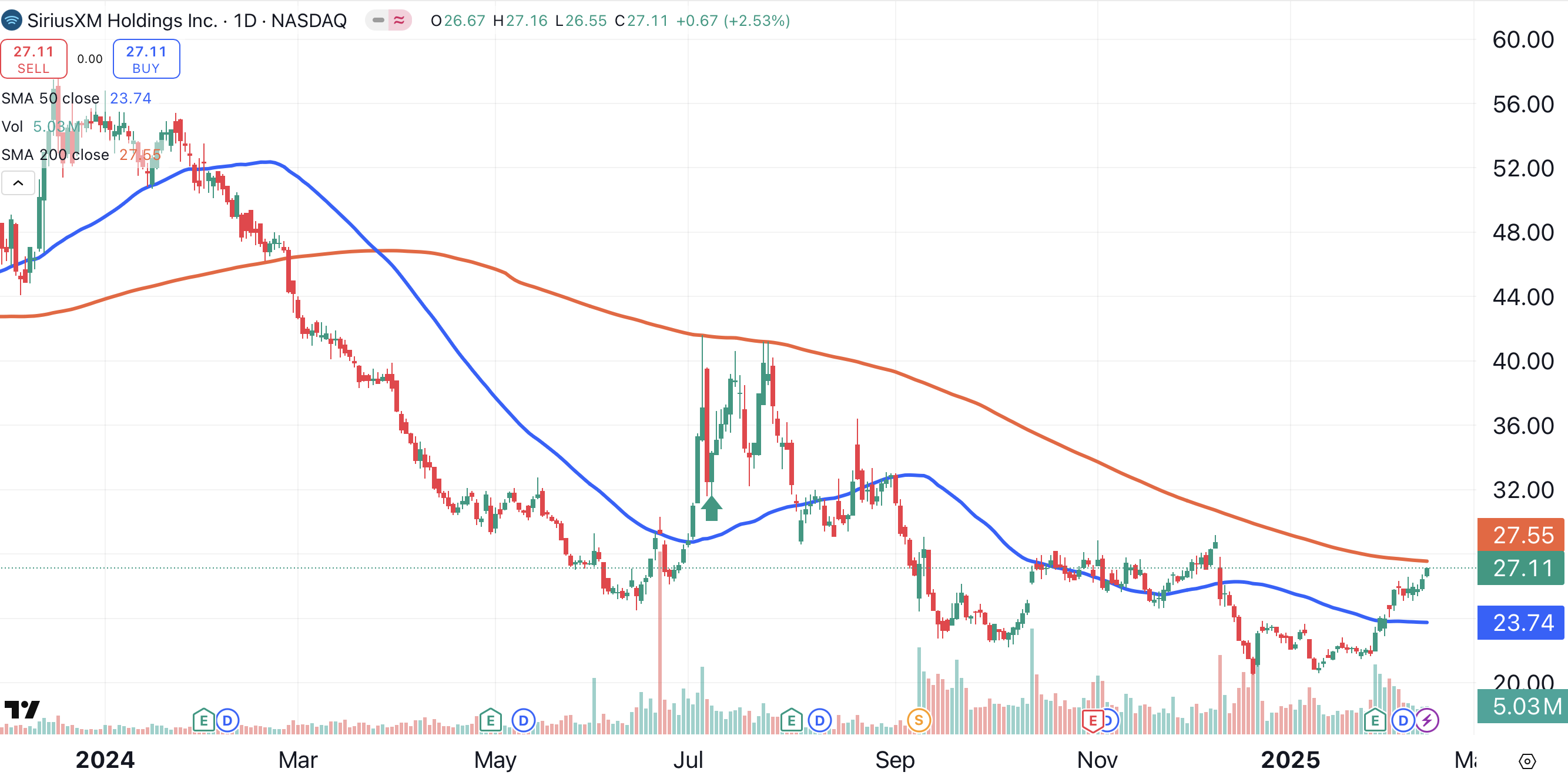The image size is (1568, 782).
Task: Click the purple lightning bolt event icon
Action: (1427, 720)
